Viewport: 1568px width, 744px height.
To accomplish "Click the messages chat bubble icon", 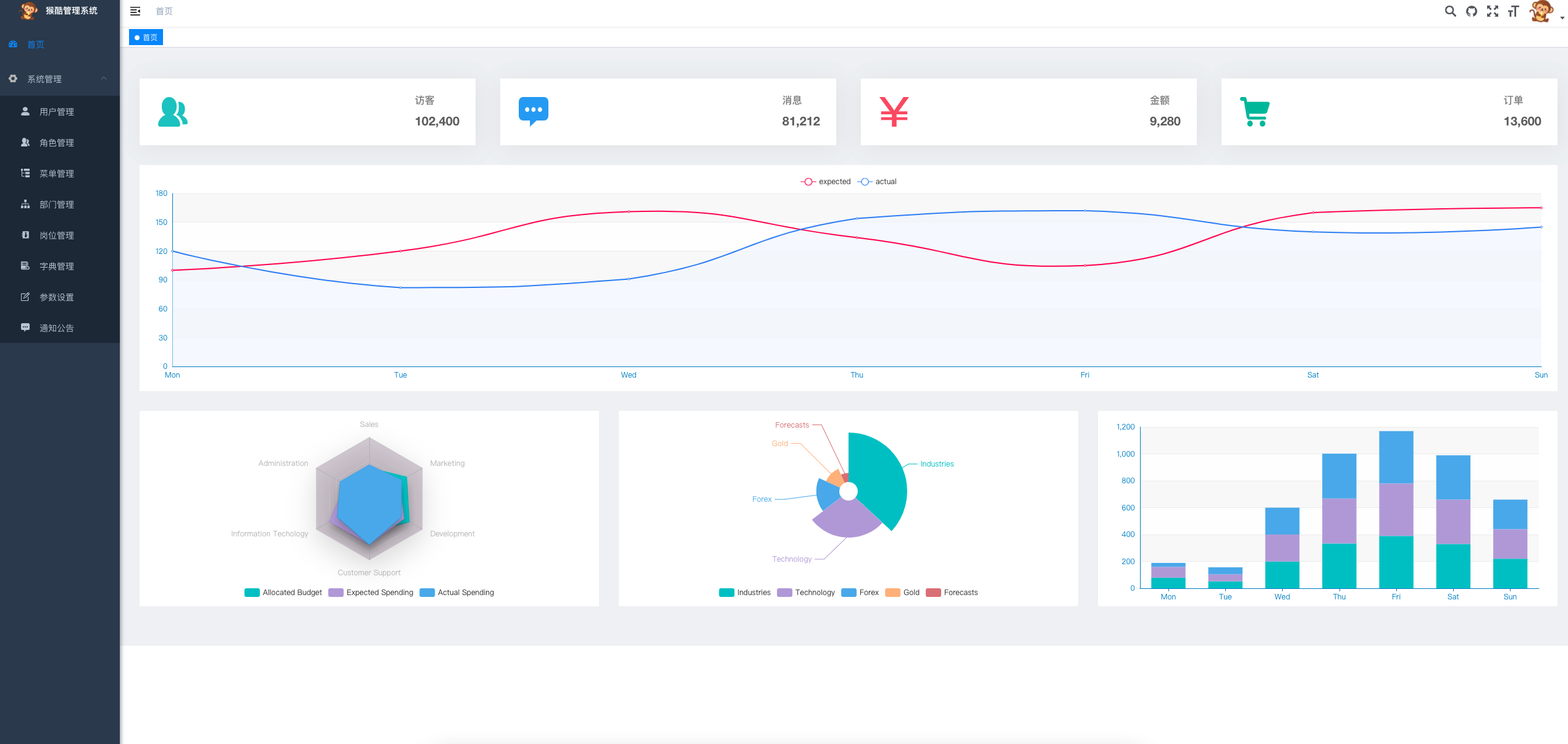I will [x=534, y=112].
